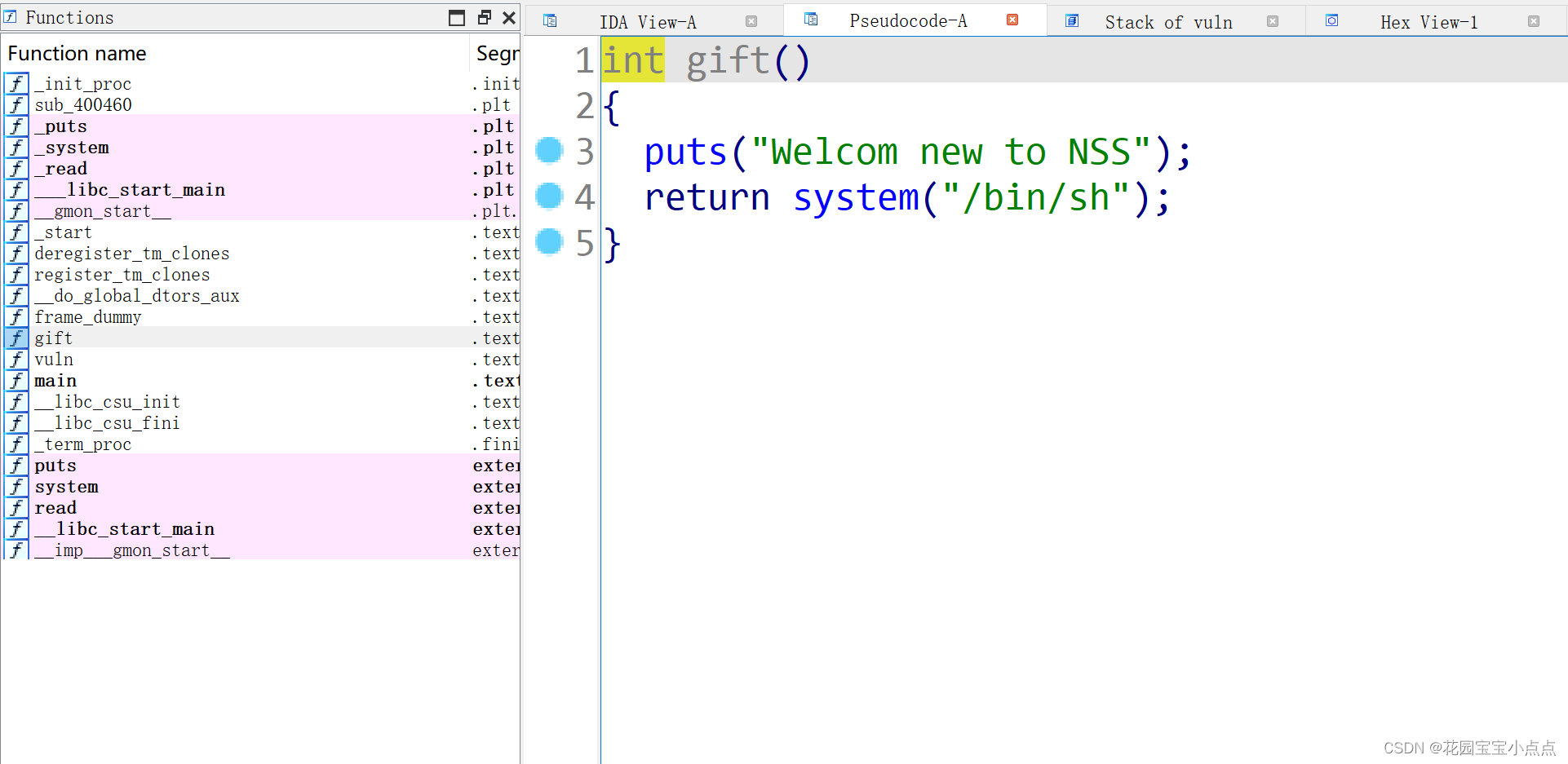This screenshot has height=764, width=1568.
Task: Close the Stack of vuln tab
Action: [1273, 22]
